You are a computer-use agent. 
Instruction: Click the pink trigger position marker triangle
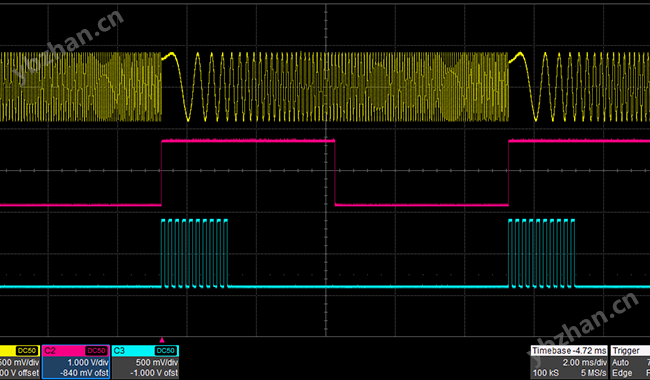coord(162,340)
